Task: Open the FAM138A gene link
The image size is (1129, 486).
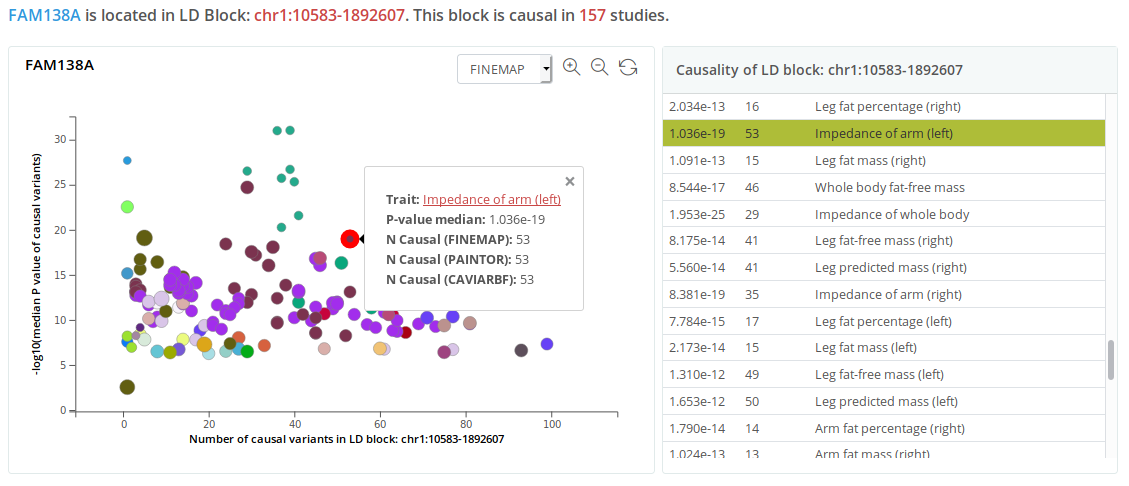Action: pyautogui.click(x=45, y=14)
